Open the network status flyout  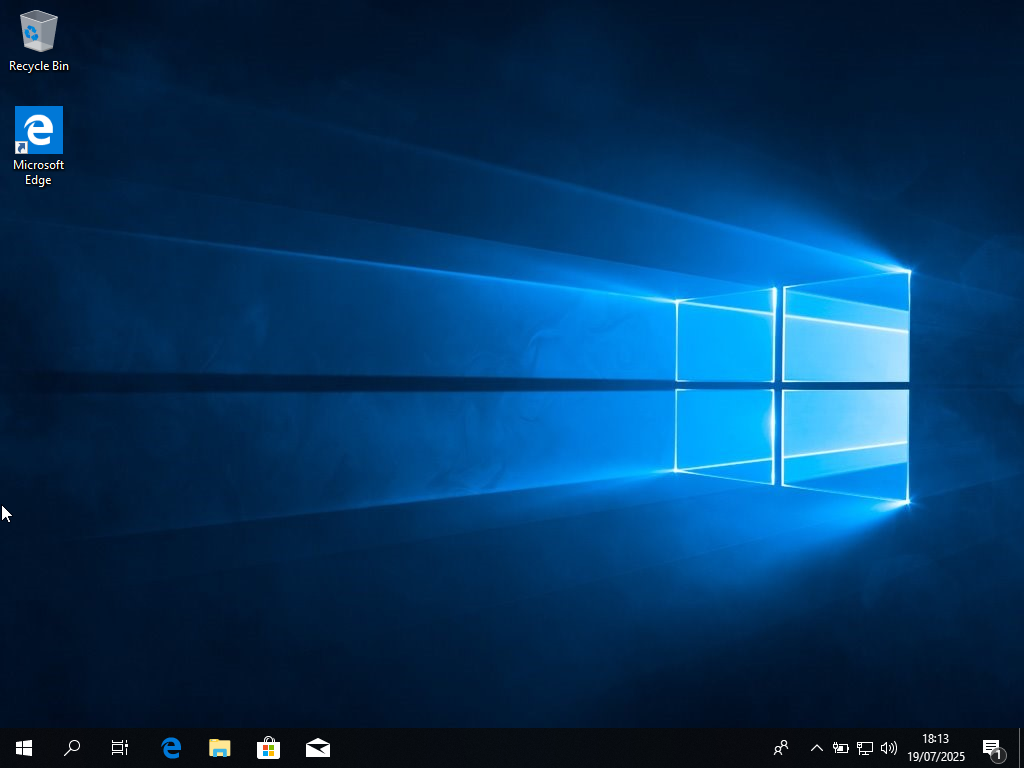pyautogui.click(x=864, y=748)
